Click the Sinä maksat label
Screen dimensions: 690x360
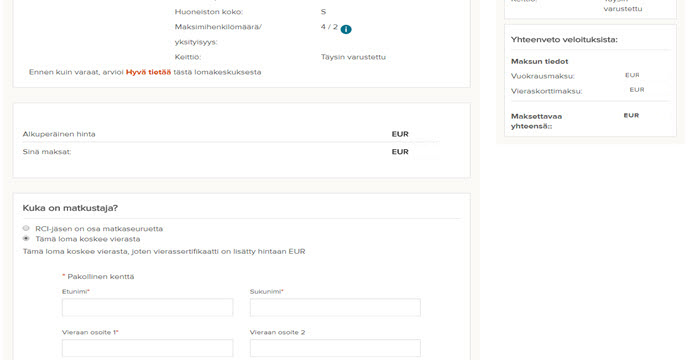(47, 152)
